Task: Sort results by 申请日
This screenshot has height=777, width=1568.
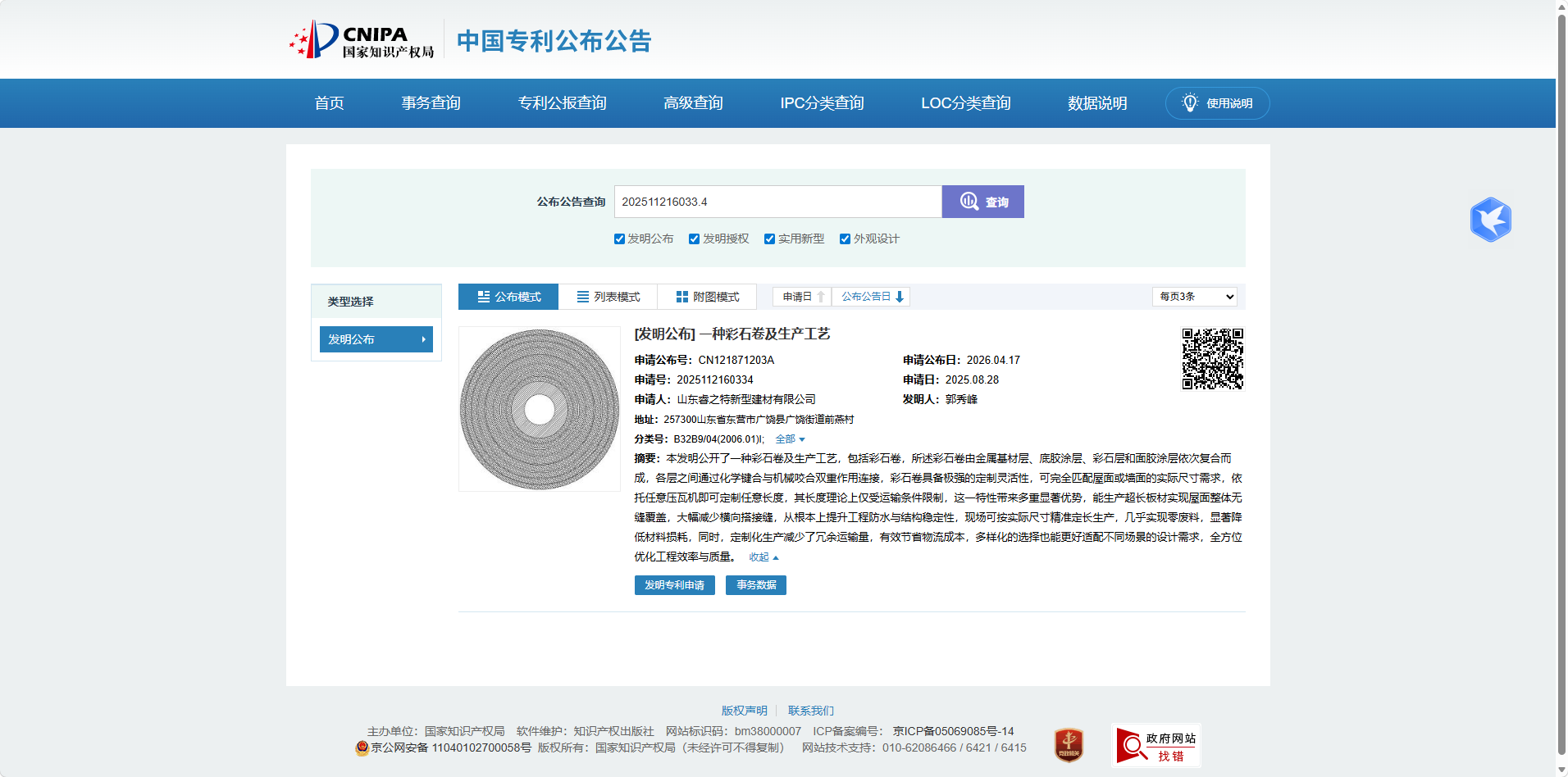Action: [802, 297]
